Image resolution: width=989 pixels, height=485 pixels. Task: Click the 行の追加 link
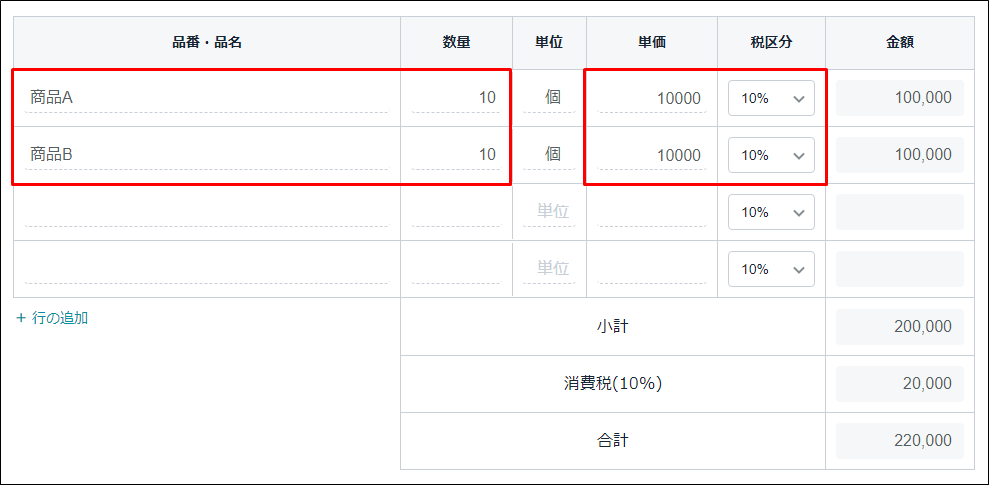[52, 318]
